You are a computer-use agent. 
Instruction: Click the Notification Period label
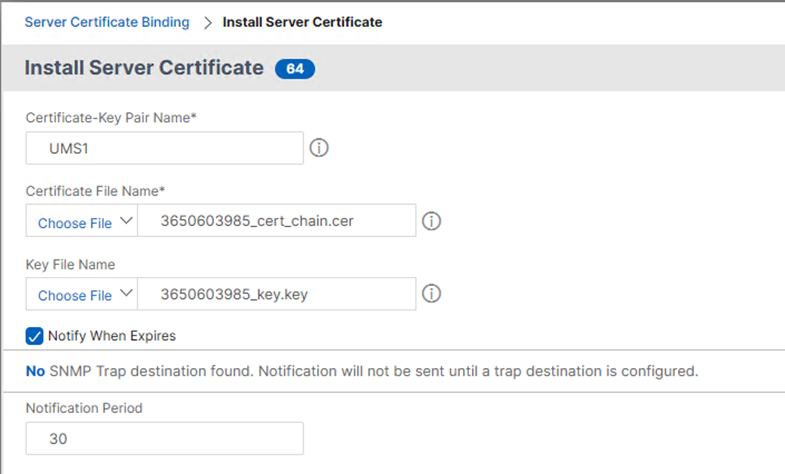click(82, 409)
